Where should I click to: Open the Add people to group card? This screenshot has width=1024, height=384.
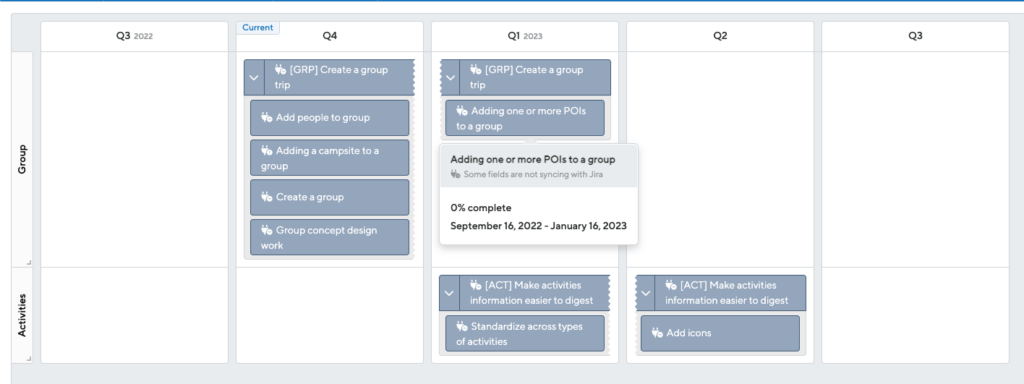(x=330, y=118)
